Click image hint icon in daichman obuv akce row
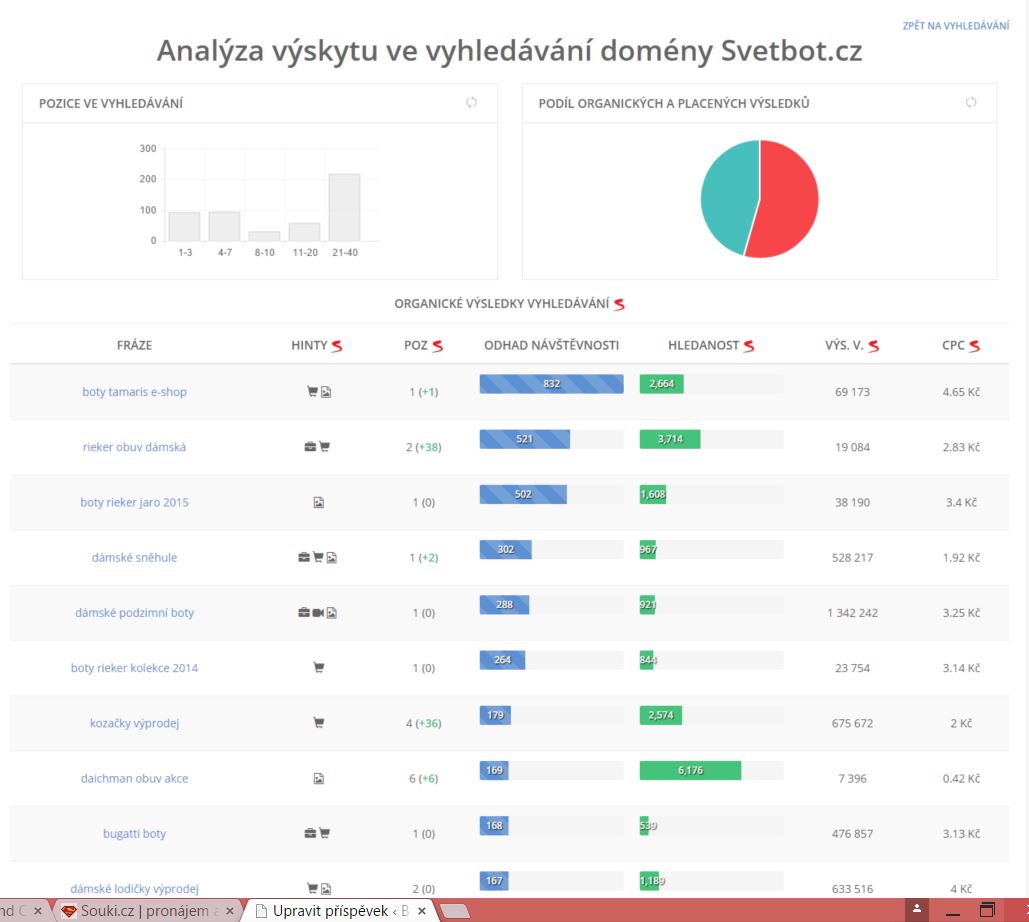 pyautogui.click(x=319, y=778)
